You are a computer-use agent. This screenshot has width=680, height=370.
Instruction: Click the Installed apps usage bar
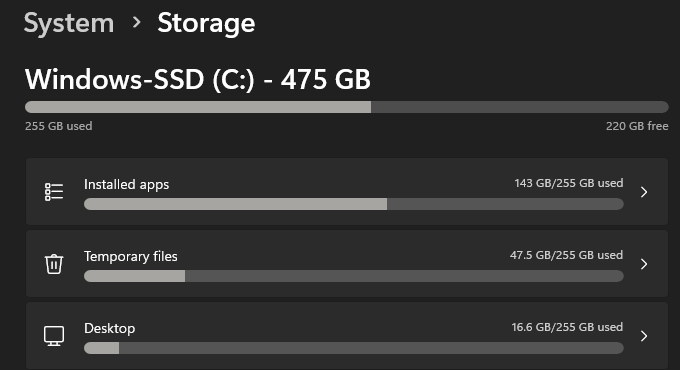point(354,204)
